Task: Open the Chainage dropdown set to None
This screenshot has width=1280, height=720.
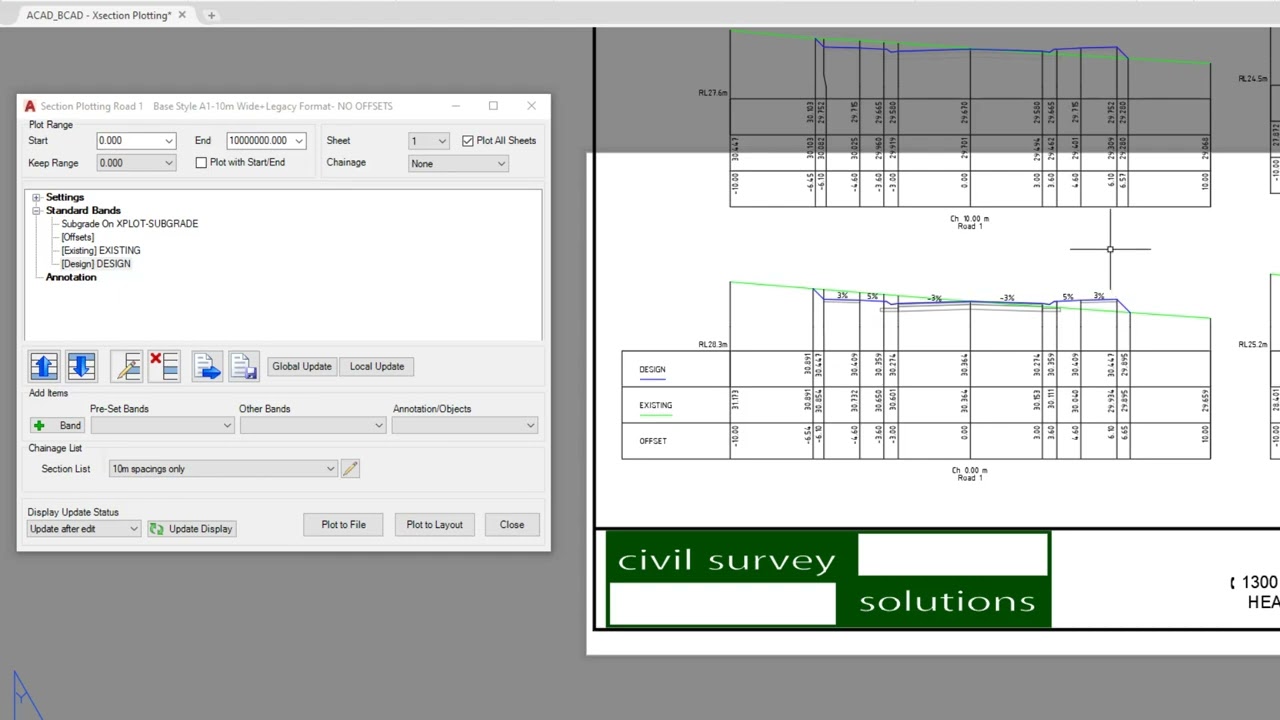Action: tap(458, 163)
